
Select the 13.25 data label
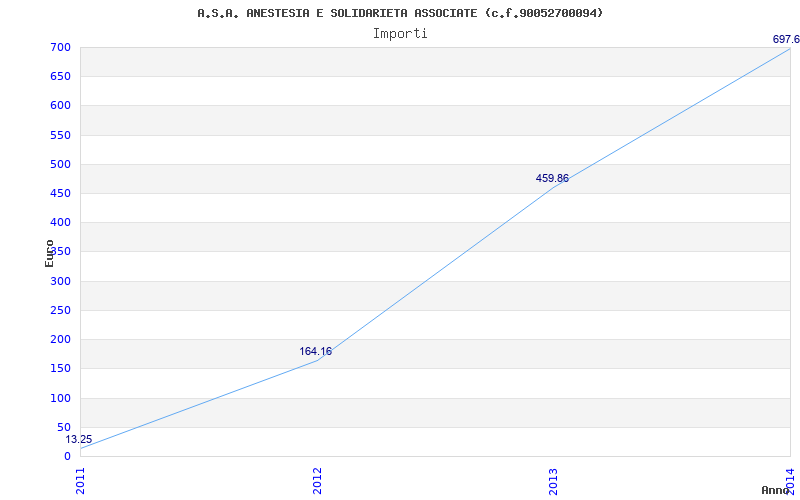pyautogui.click(x=79, y=439)
